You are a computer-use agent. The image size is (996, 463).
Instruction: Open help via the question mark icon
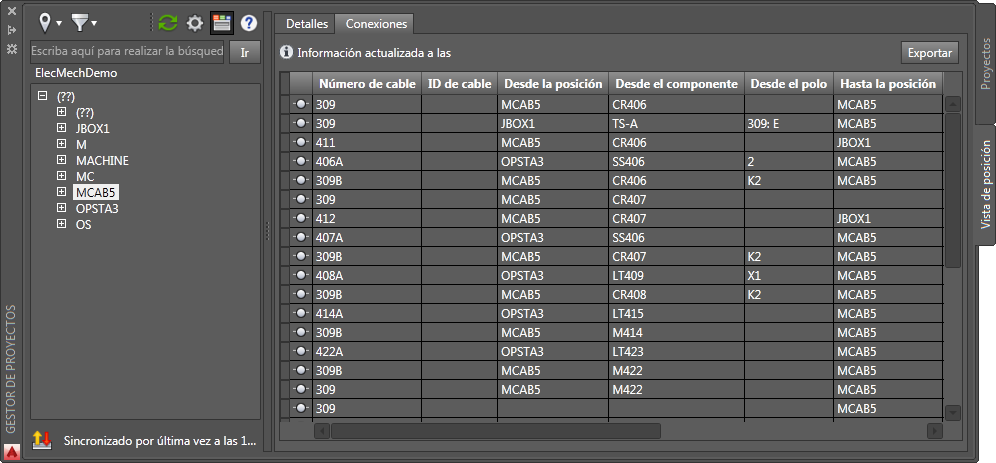pos(249,22)
